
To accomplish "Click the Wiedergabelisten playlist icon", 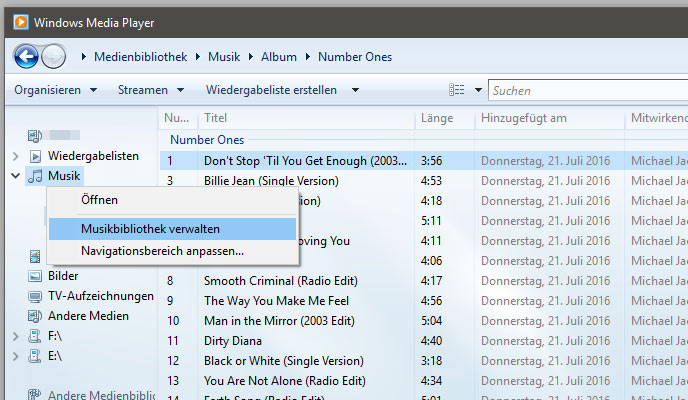I will [35, 156].
